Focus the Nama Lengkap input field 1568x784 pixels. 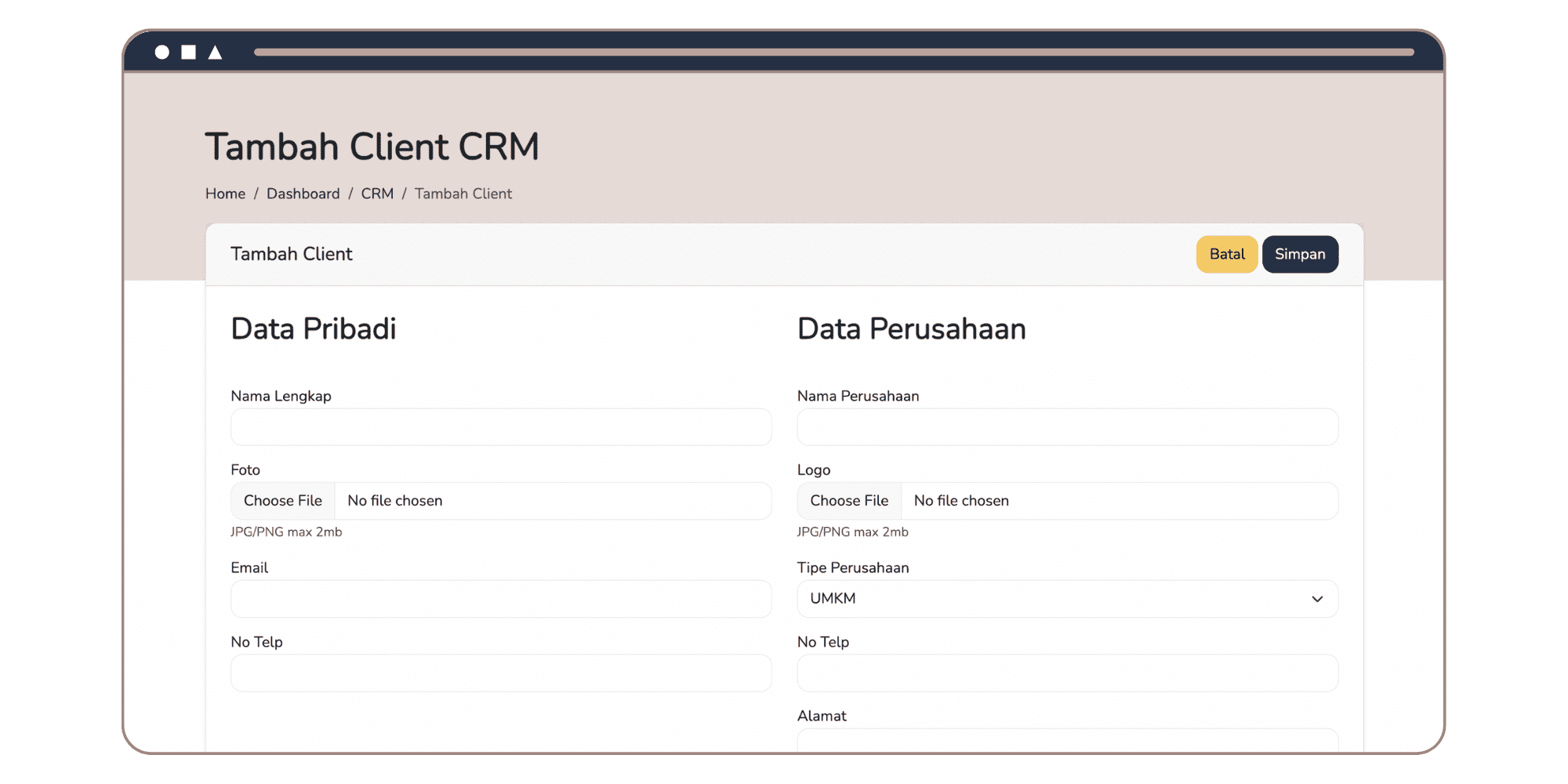[501, 427]
